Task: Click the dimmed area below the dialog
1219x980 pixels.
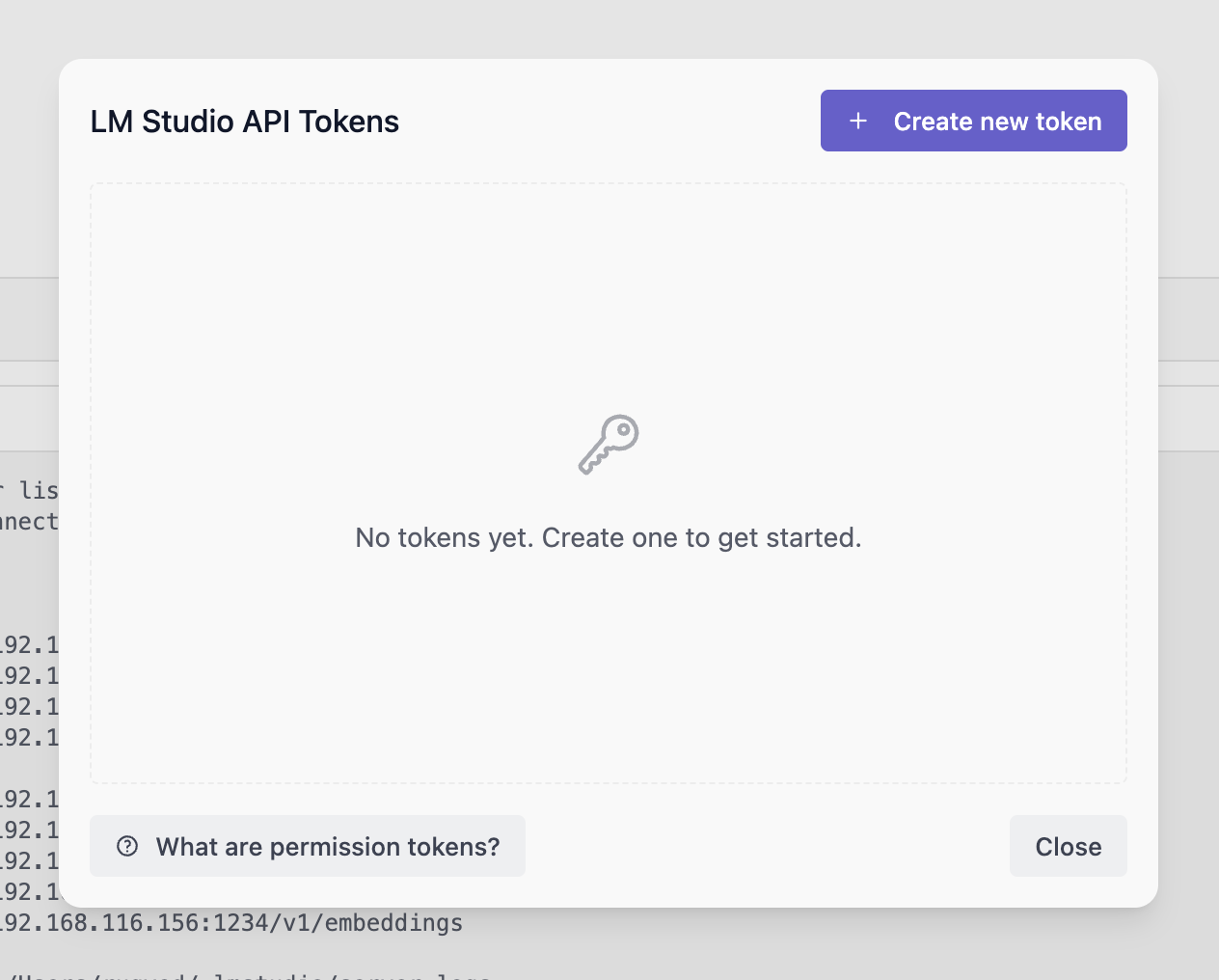Action: pos(772,945)
